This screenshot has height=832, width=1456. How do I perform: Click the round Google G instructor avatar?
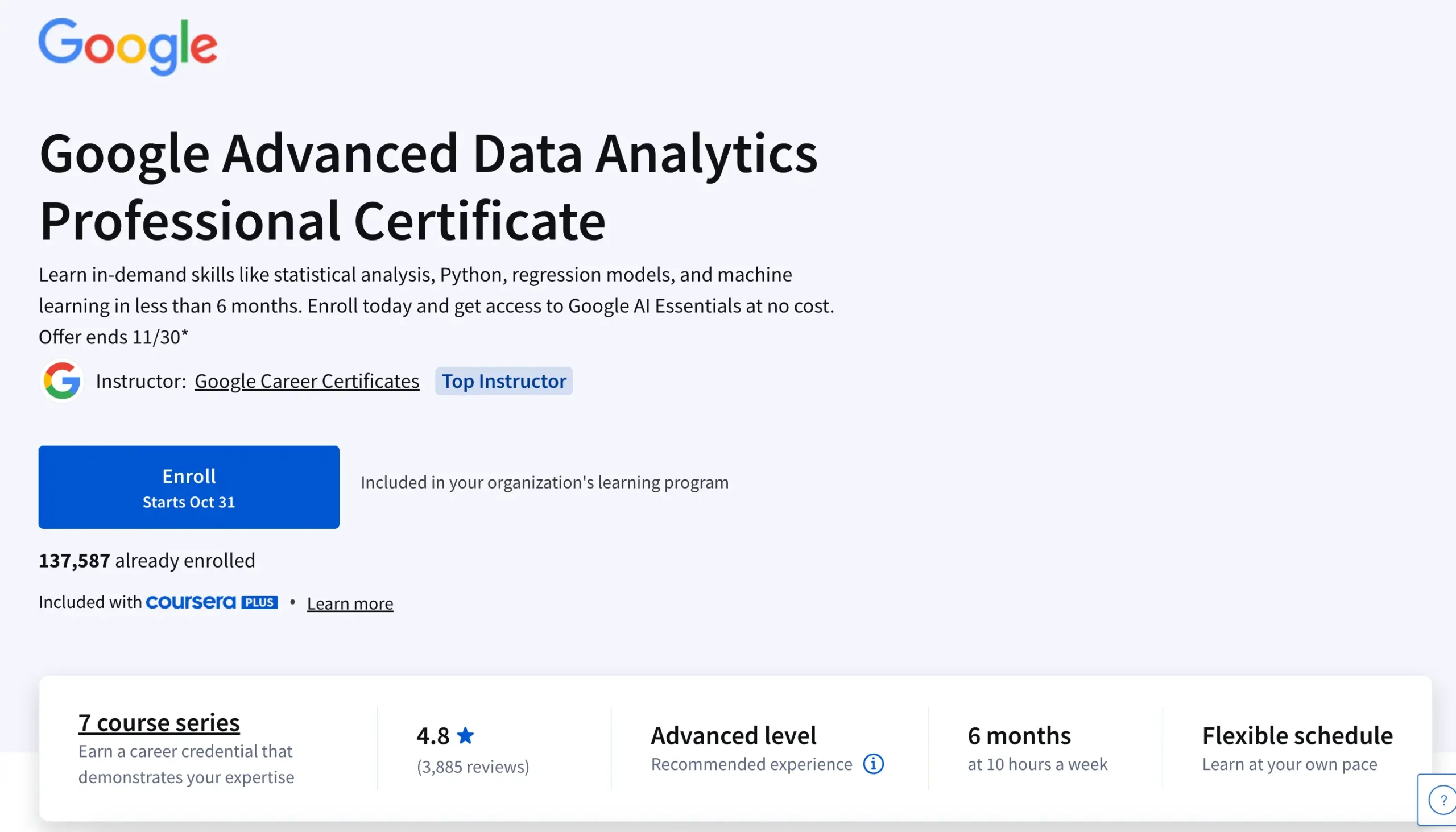pos(62,380)
